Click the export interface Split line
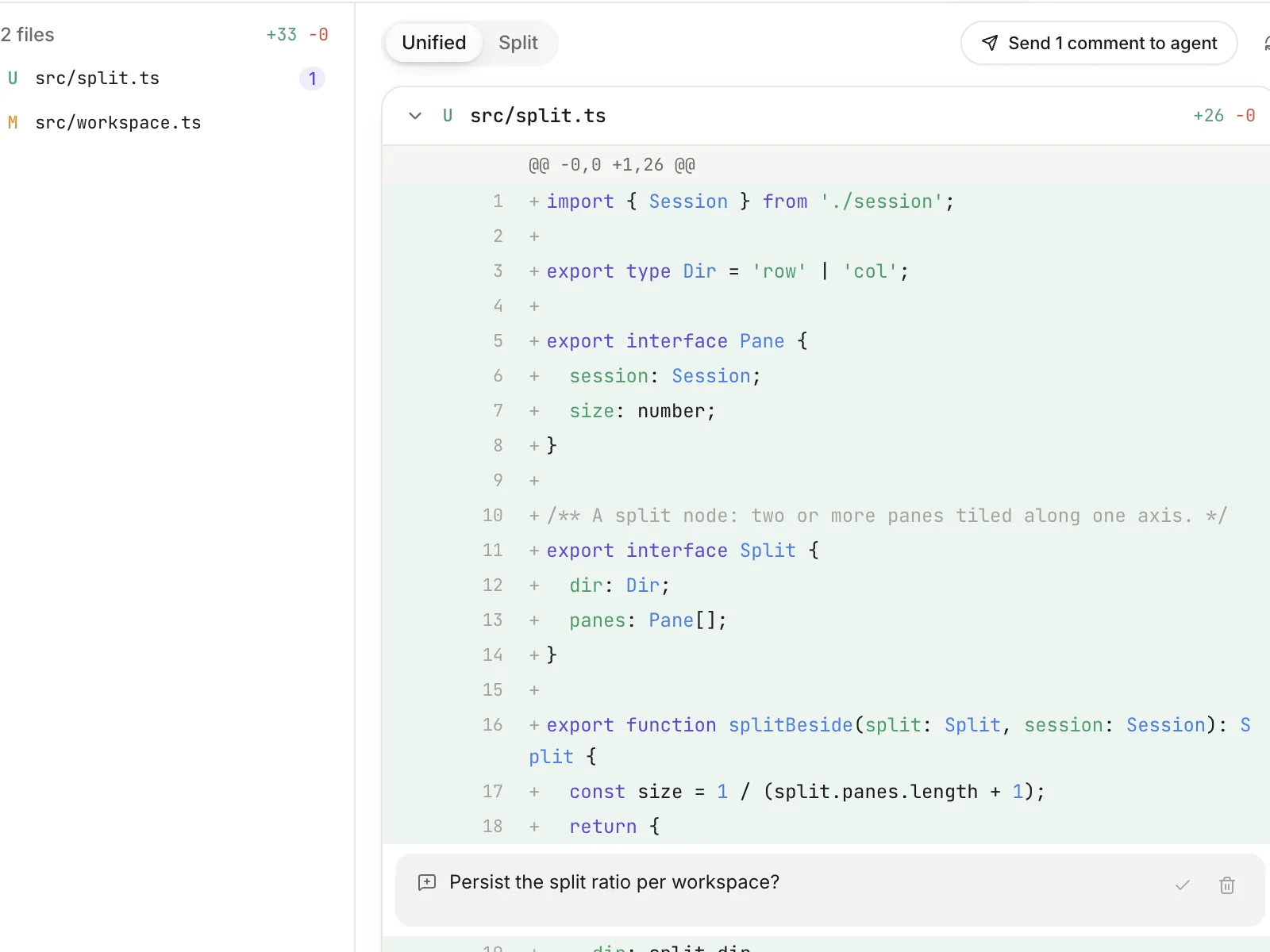 683,551
